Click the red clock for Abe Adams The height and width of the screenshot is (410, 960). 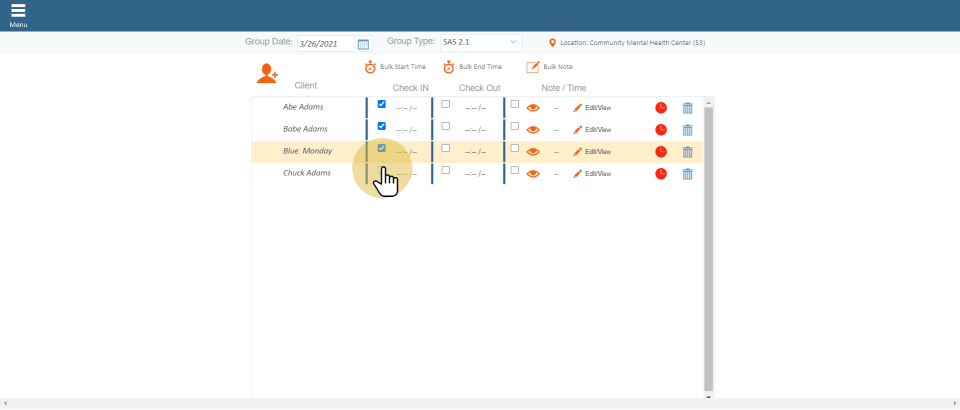coord(661,107)
